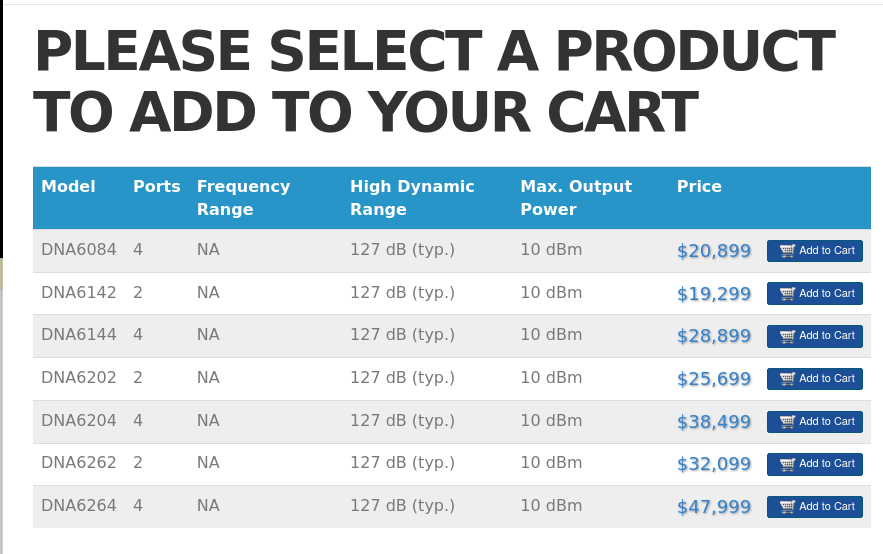The width and height of the screenshot is (883, 554).
Task: Click the Ports column header
Action: 156,187
